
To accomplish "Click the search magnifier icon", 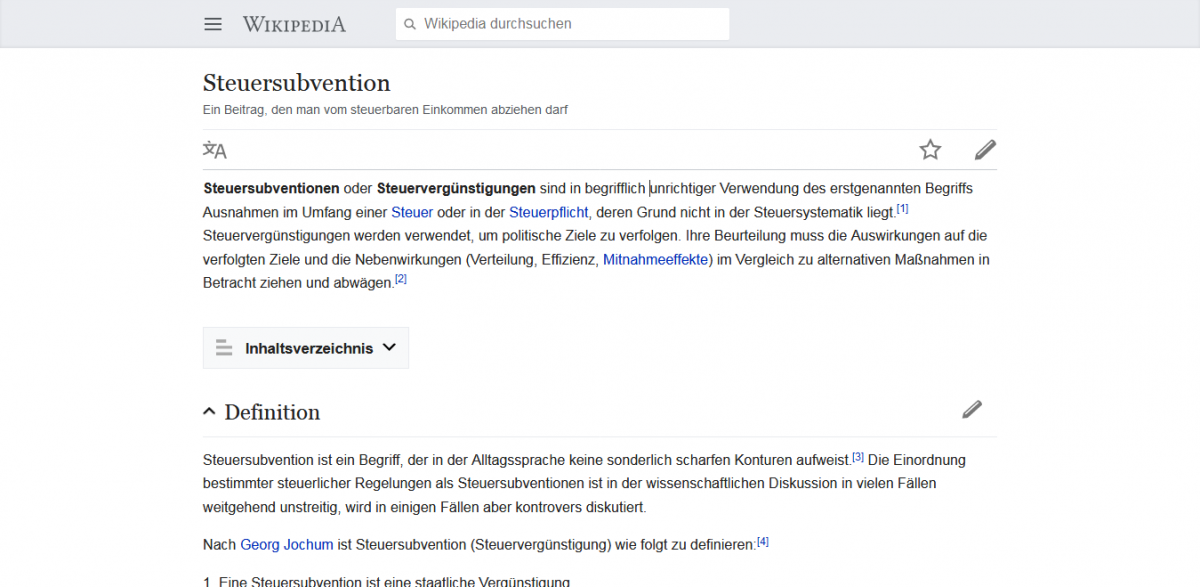I will 409,24.
